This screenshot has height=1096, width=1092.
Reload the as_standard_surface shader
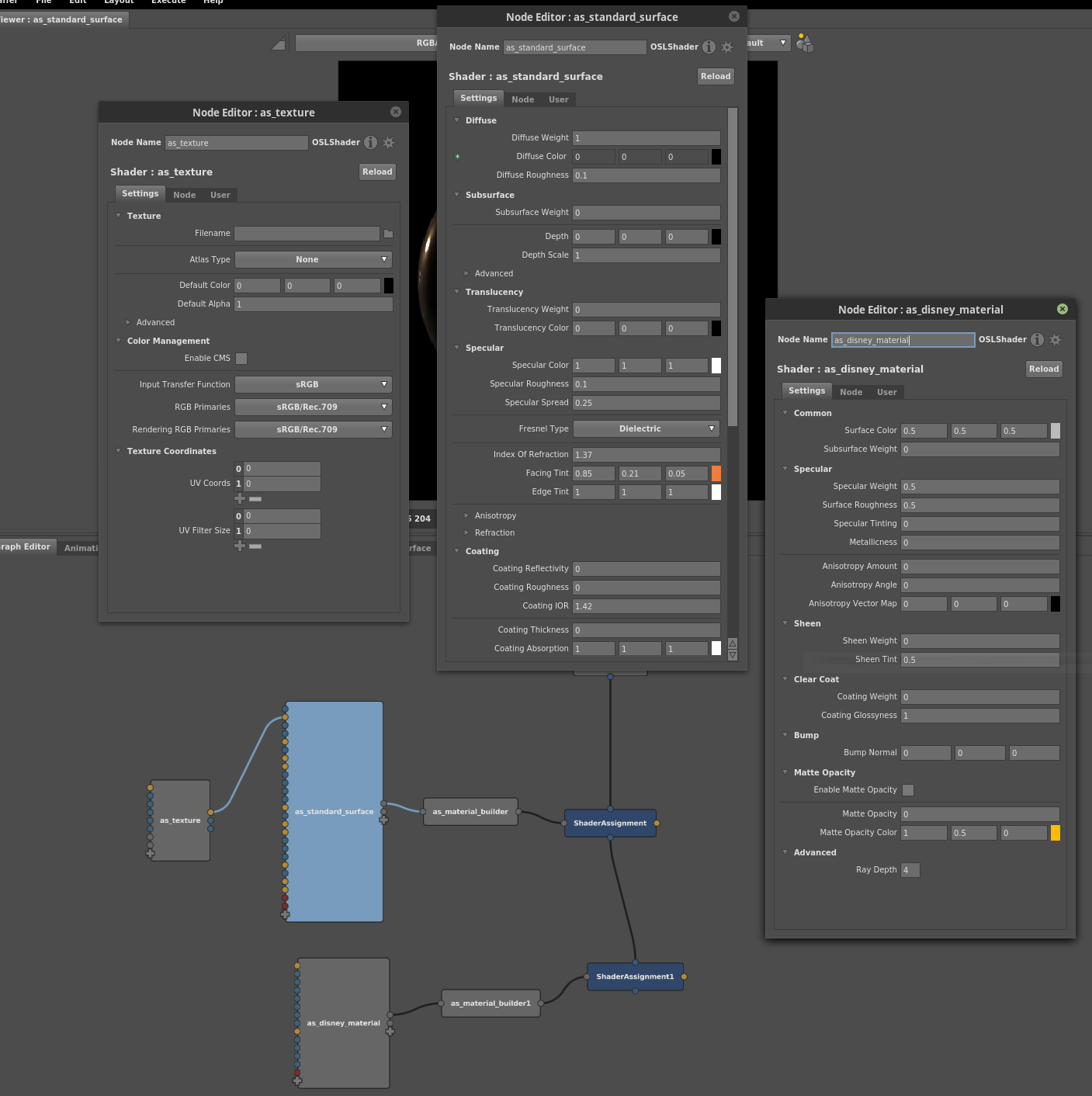click(716, 76)
